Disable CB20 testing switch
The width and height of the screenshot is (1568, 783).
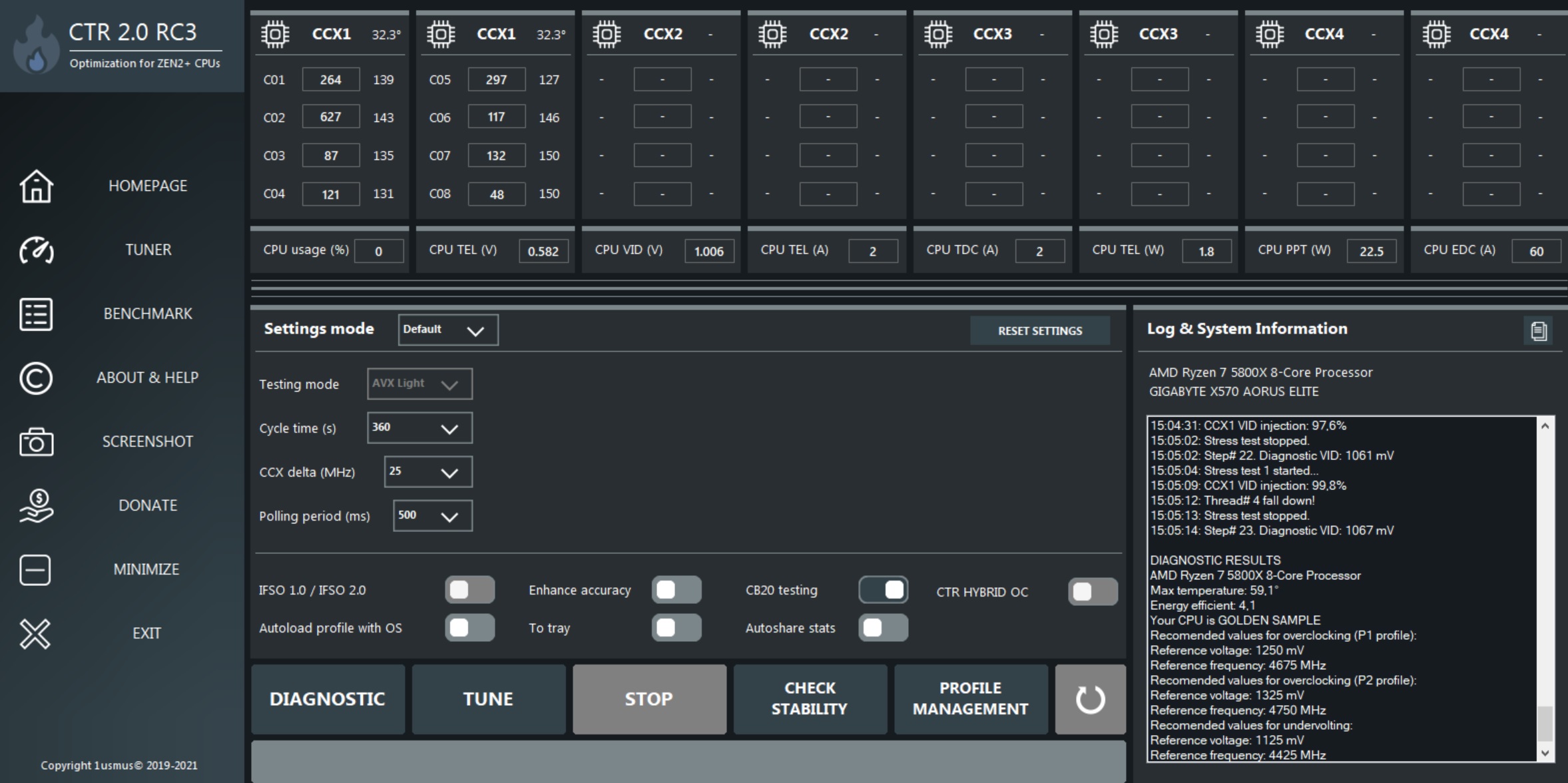coord(884,590)
